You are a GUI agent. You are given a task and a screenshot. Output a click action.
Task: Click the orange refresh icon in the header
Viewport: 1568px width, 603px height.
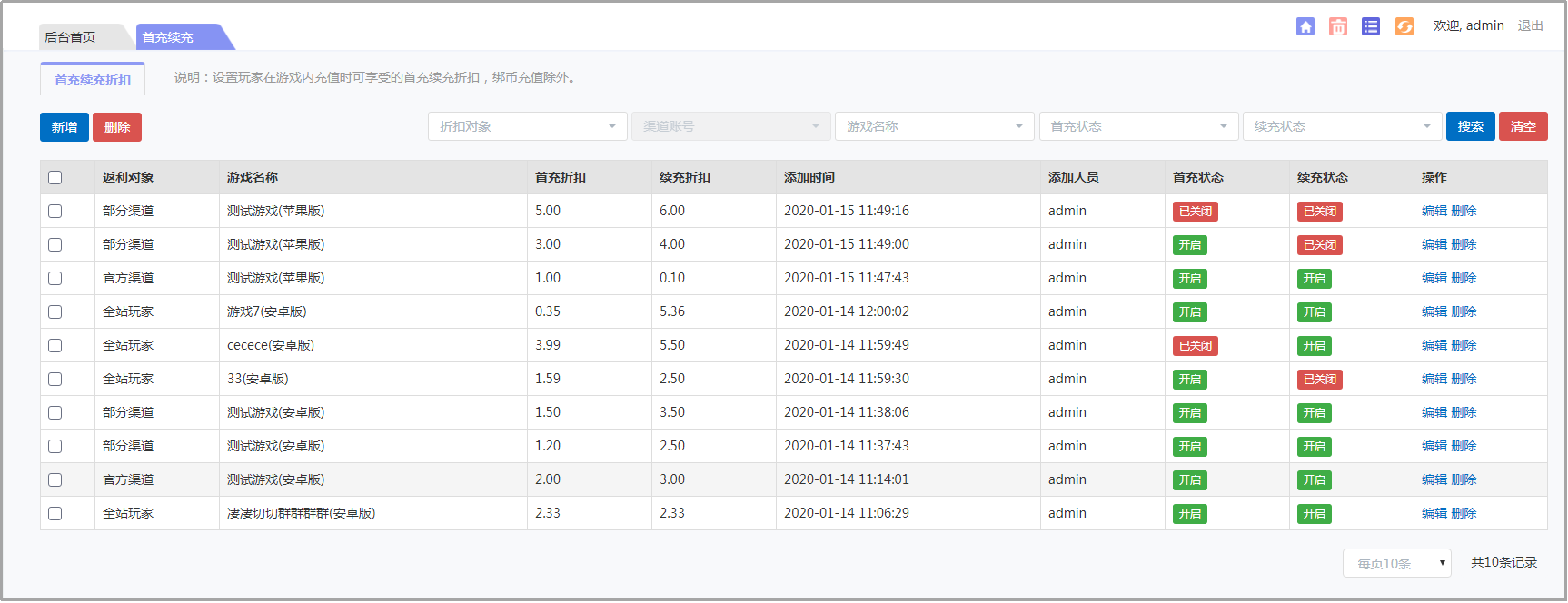1404,26
